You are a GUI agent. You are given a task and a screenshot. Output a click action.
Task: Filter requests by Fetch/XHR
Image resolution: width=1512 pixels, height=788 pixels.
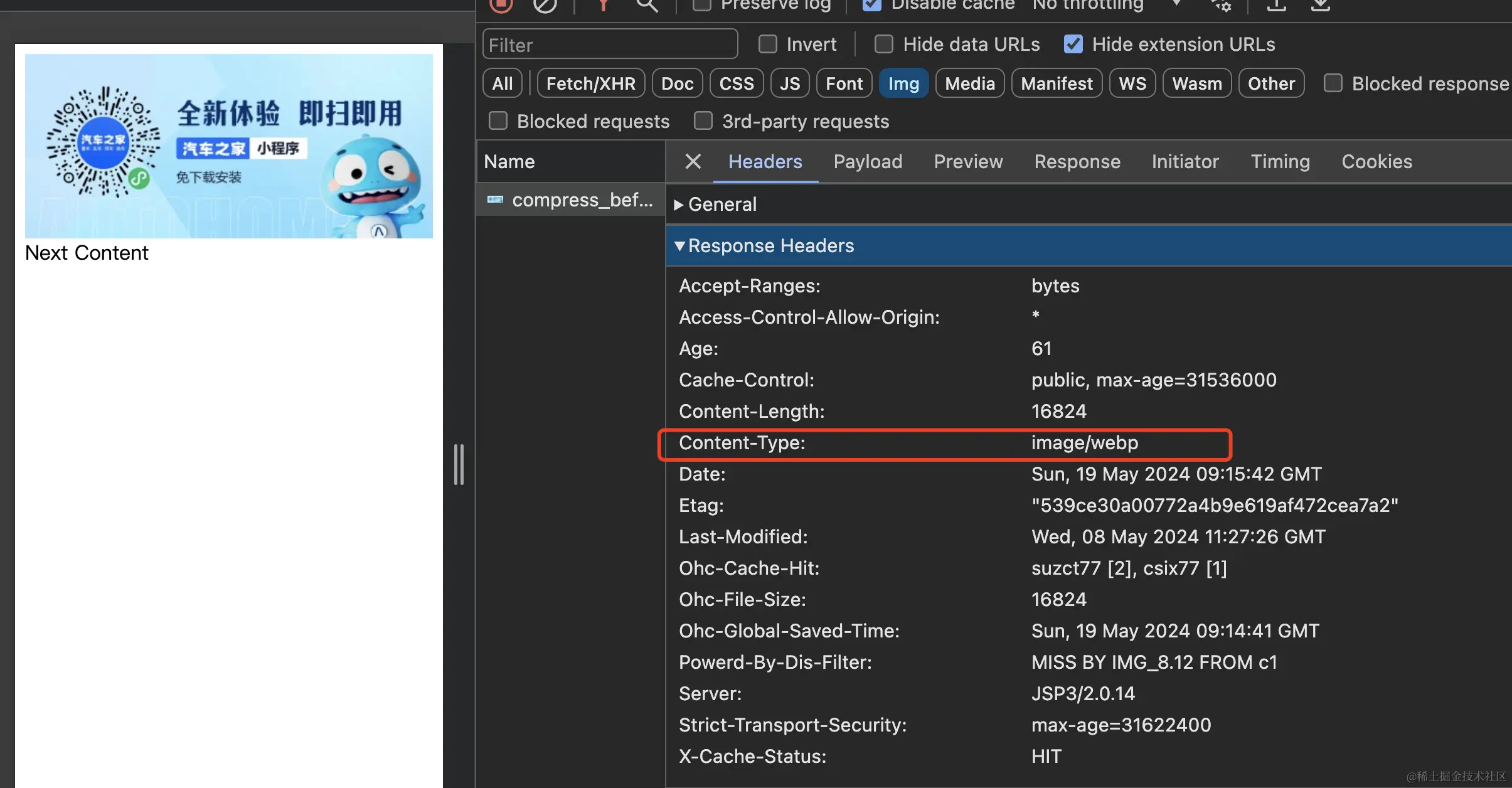(590, 83)
